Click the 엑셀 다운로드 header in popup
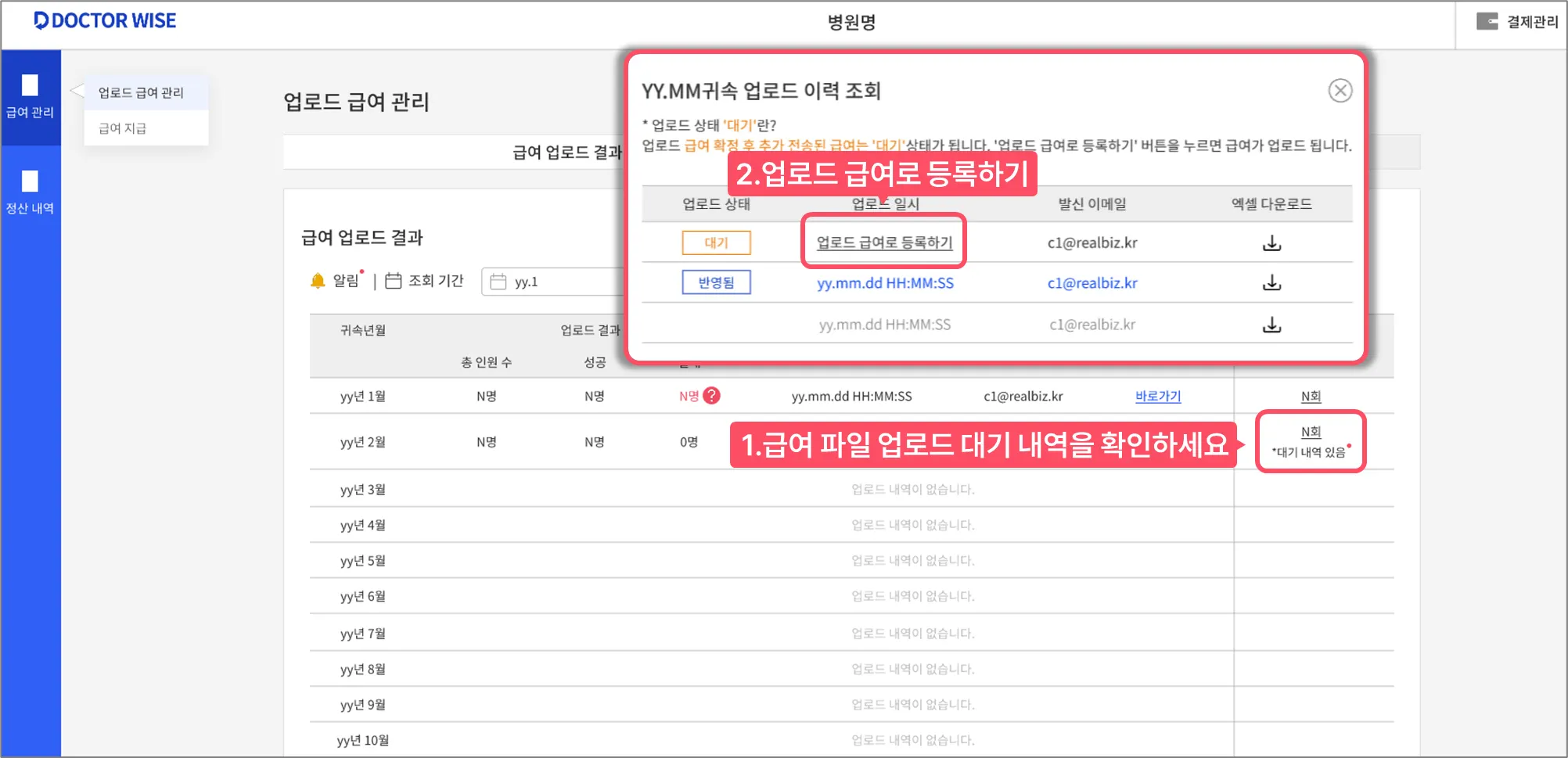The image size is (1568, 758). (1271, 204)
